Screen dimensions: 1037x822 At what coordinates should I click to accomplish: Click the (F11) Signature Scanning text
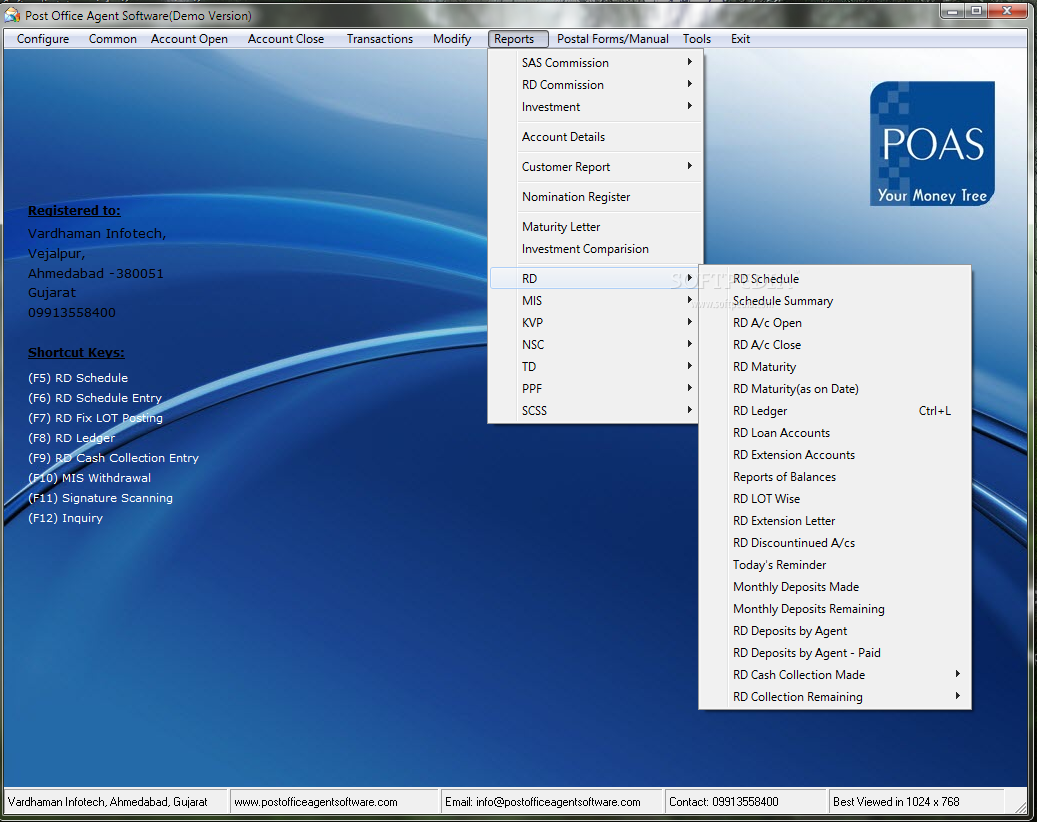point(101,498)
